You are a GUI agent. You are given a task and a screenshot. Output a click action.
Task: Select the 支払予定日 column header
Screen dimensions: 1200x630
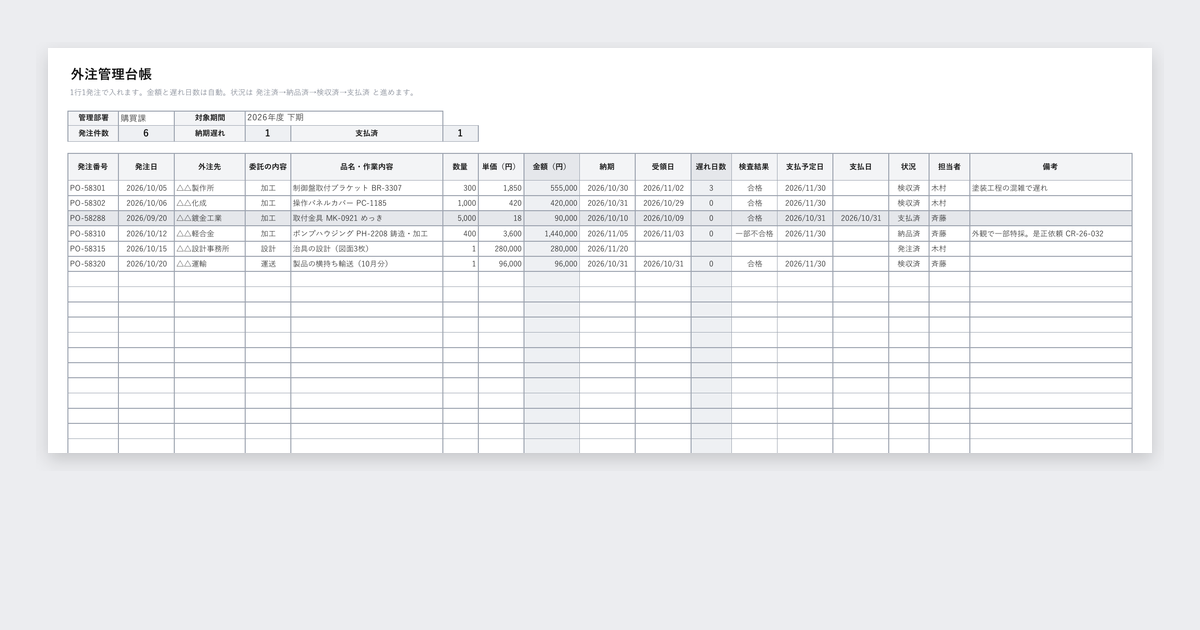point(805,167)
